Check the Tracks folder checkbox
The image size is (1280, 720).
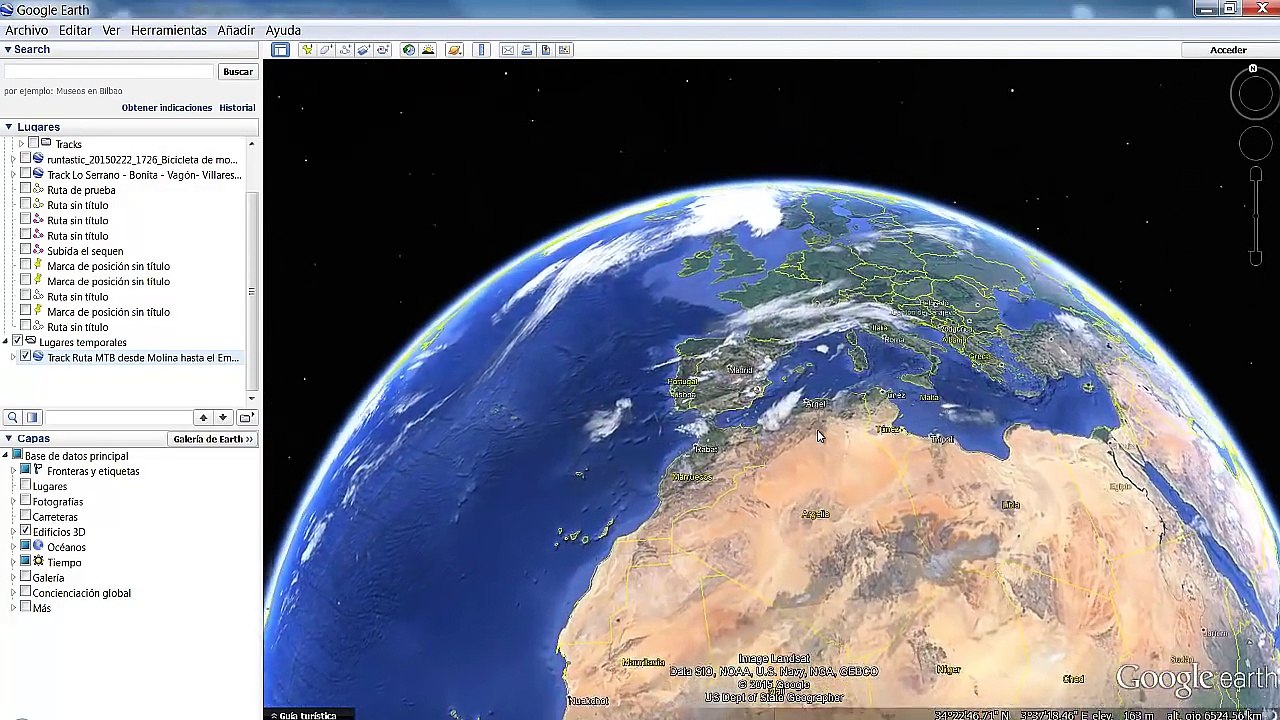(x=33, y=144)
